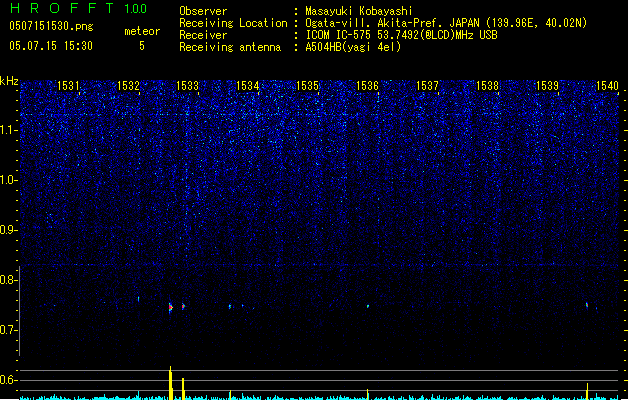Click the 'meteor' count label
Image resolution: width=629 pixels, height=400 pixels.
coord(142,31)
